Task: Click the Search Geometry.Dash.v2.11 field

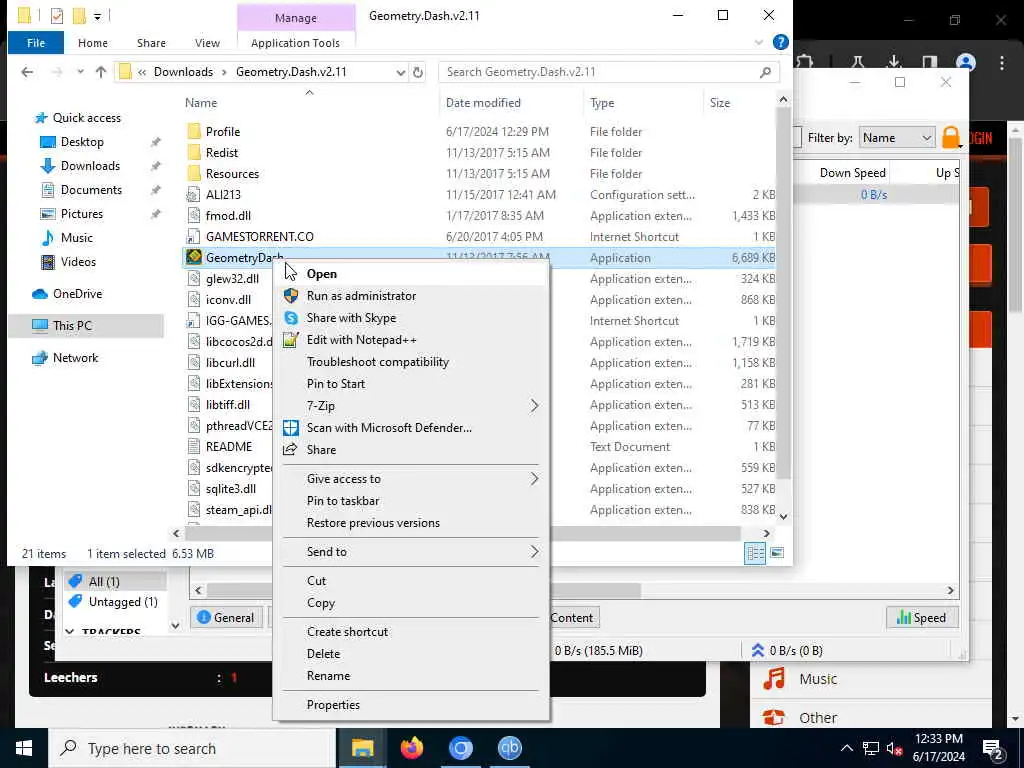Action: pos(609,72)
